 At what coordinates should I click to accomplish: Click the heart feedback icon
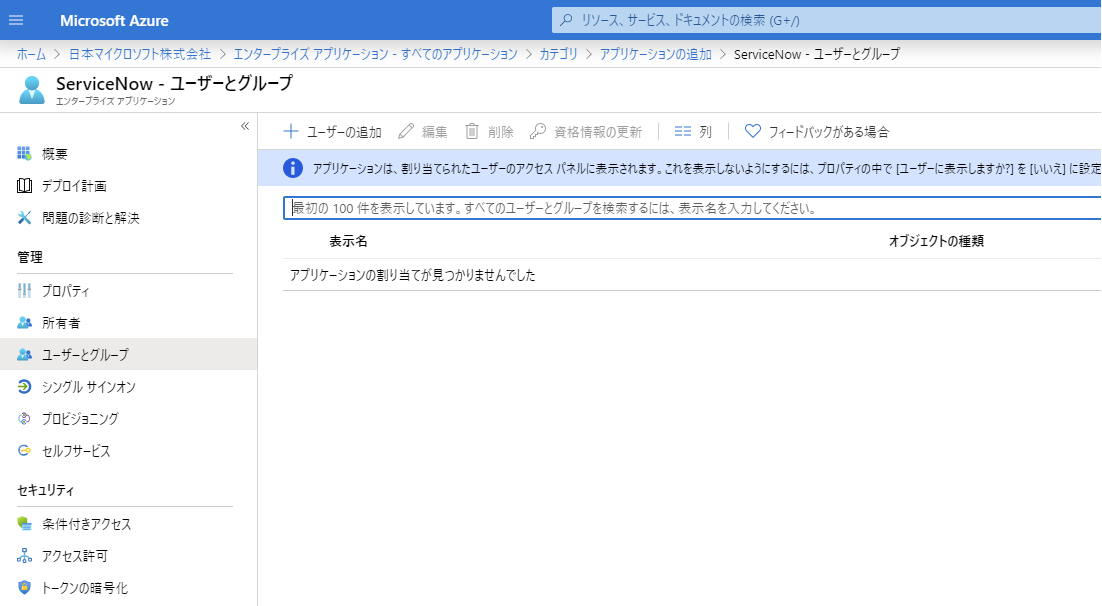coord(753,131)
